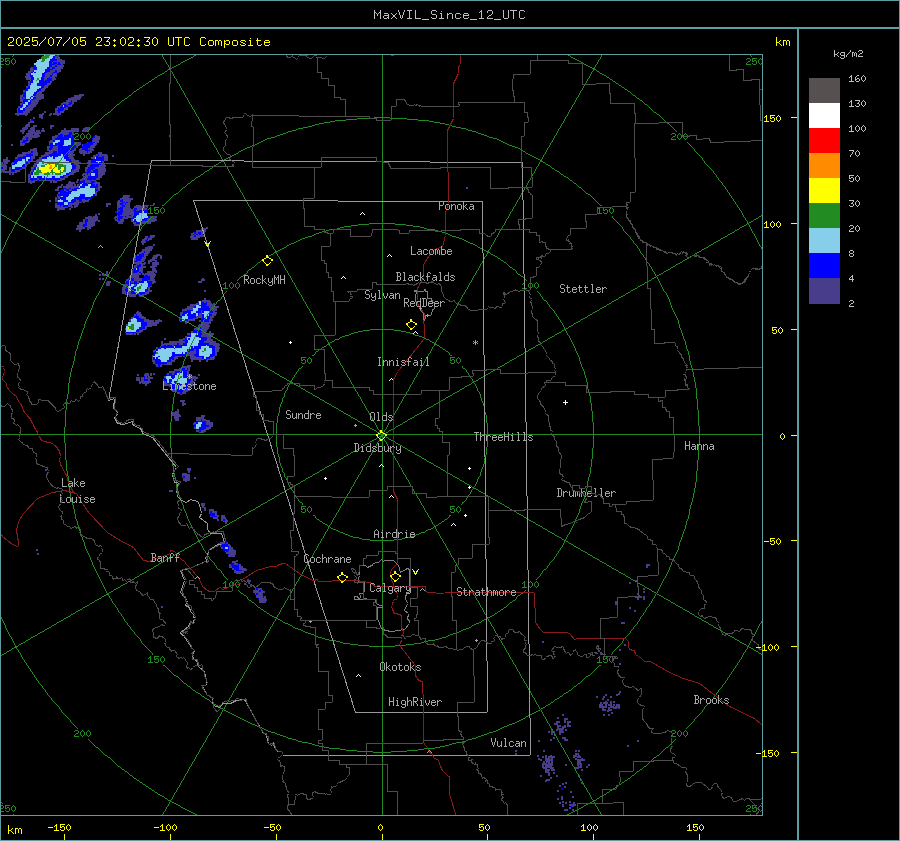Click the Strathmore map label
The height and width of the screenshot is (841, 900).
(x=486, y=592)
